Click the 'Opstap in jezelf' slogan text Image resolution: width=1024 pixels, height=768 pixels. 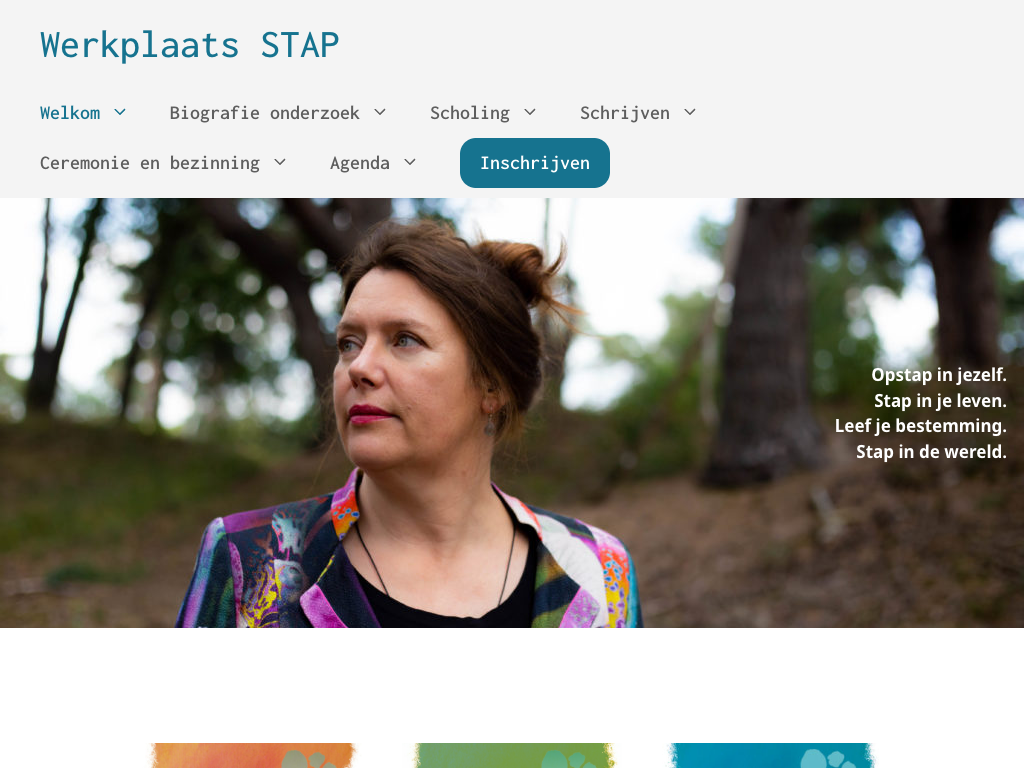(x=939, y=375)
